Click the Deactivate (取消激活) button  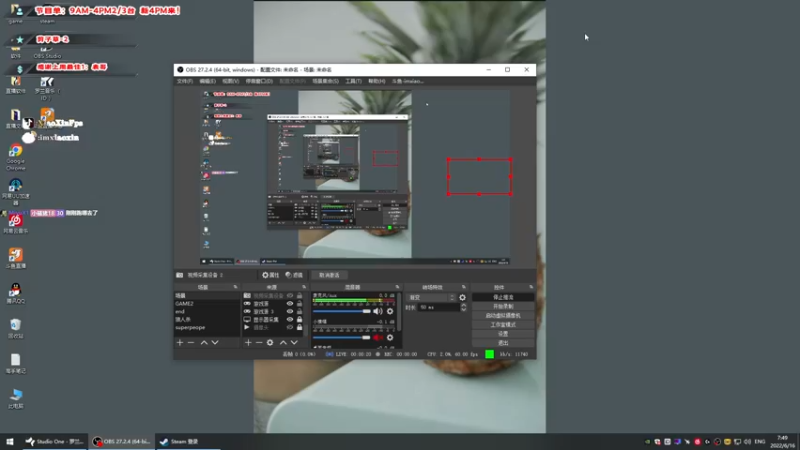click(x=329, y=275)
